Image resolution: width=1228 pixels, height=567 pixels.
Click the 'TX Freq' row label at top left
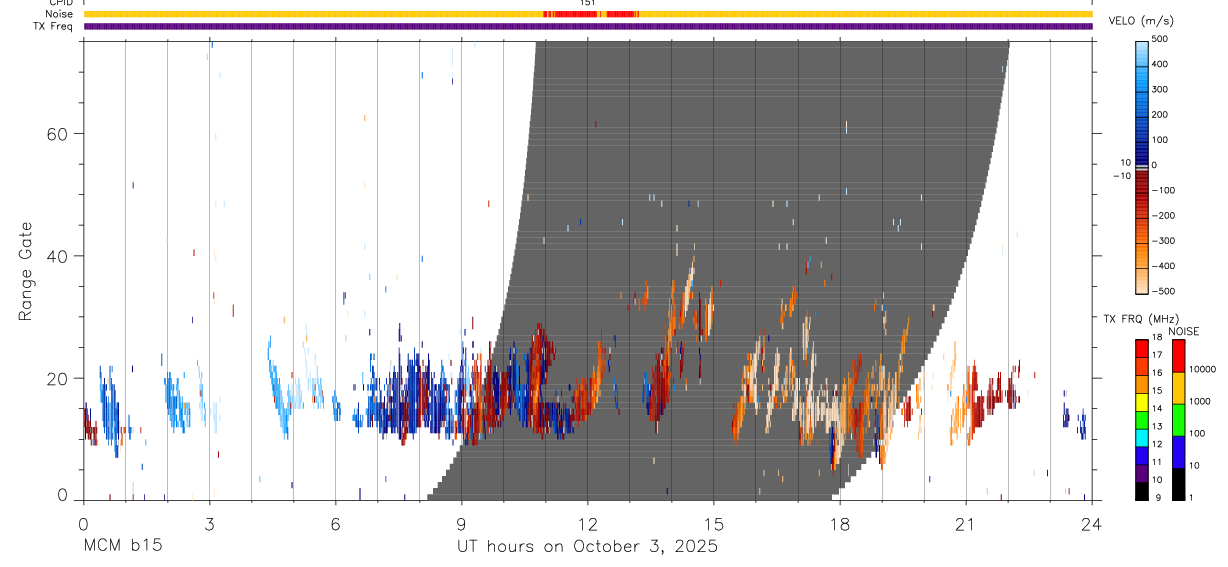click(53, 26)
